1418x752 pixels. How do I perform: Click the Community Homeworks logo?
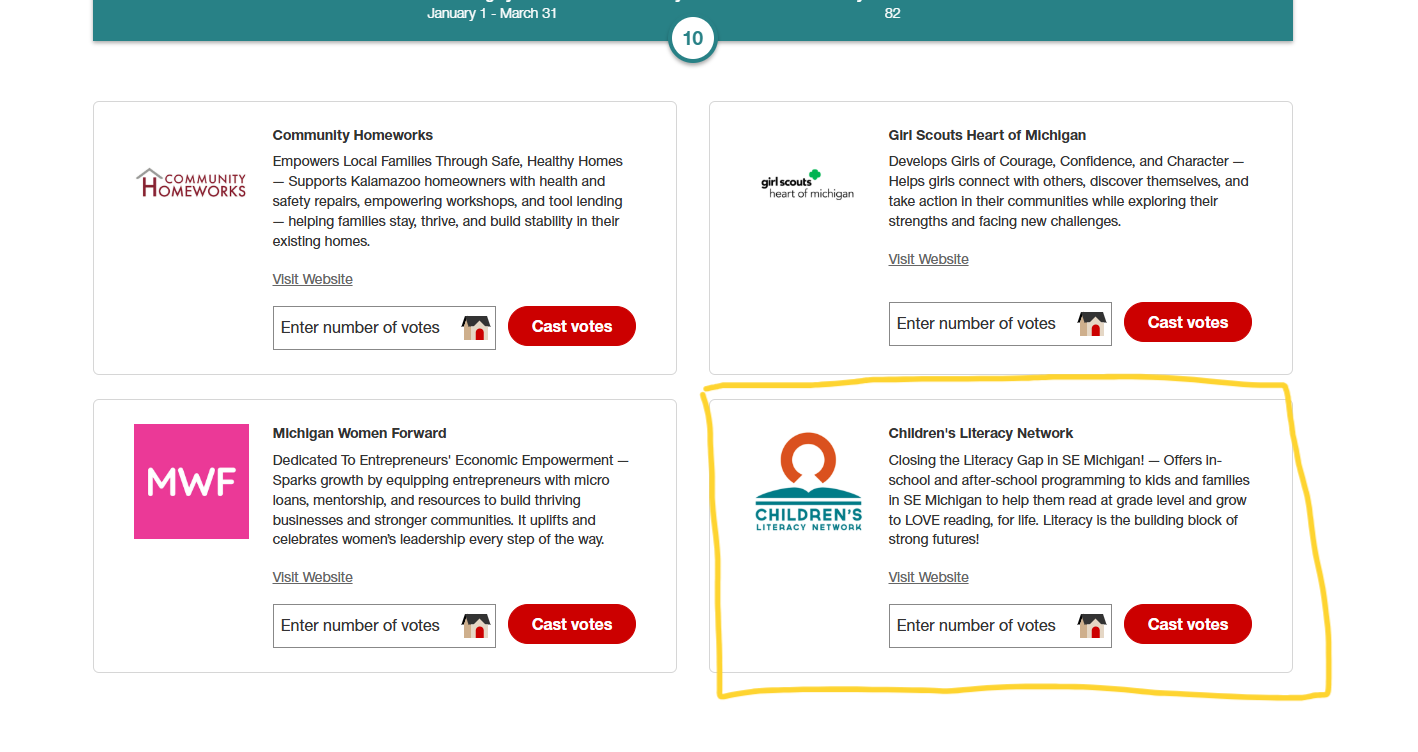(x=191, y=183)
